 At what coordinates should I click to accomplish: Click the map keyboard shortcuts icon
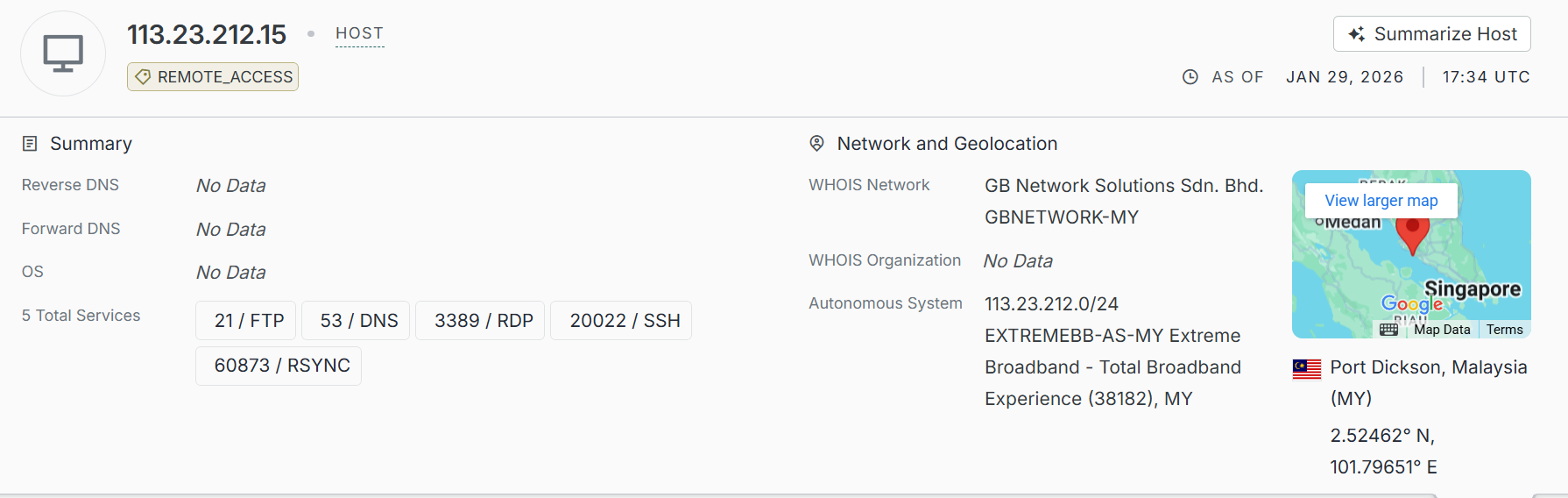[x=1388, y=330]
